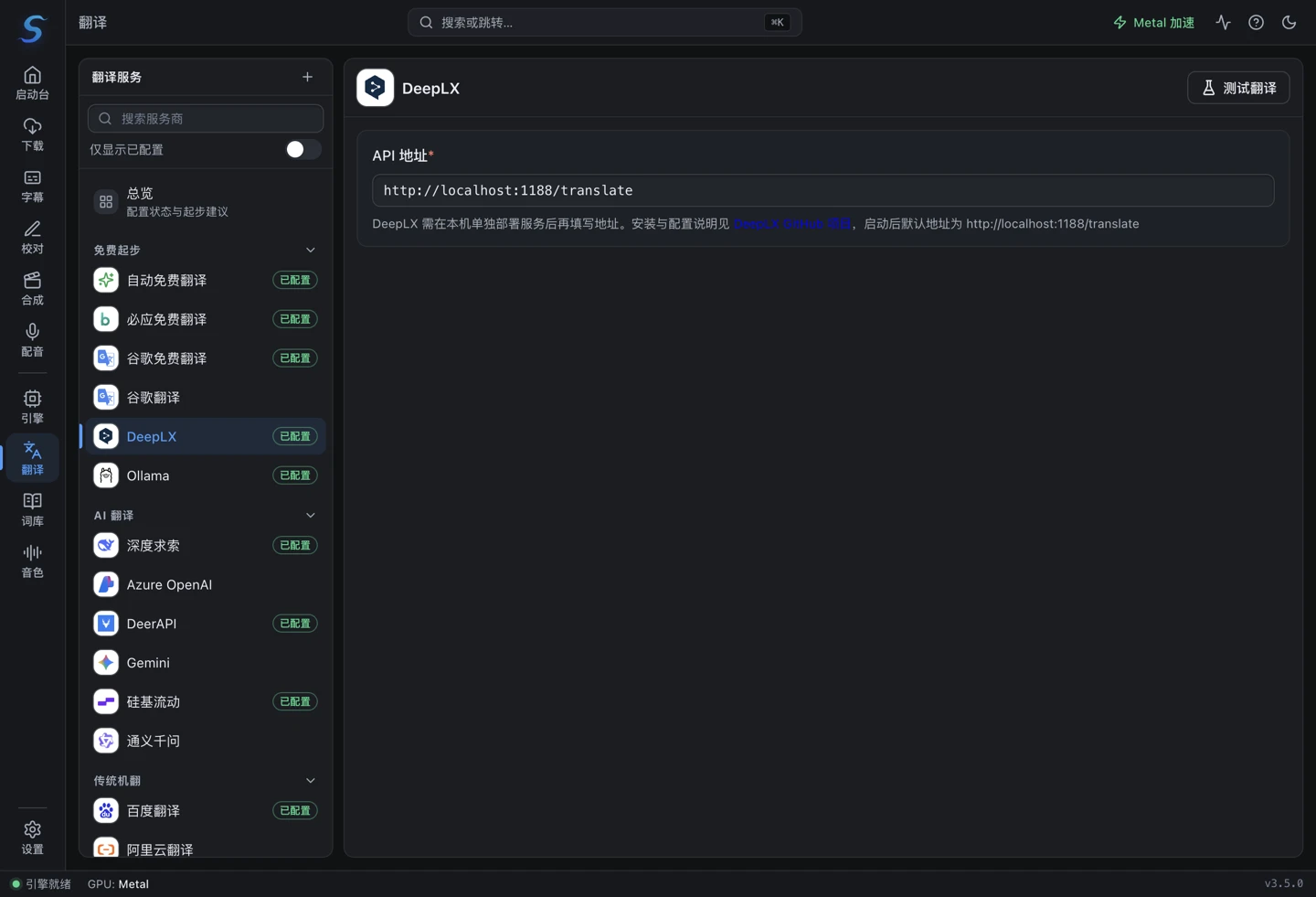Select the DeerAPI service
This screenshot has height=897, width=1316.
click(206, 624)
